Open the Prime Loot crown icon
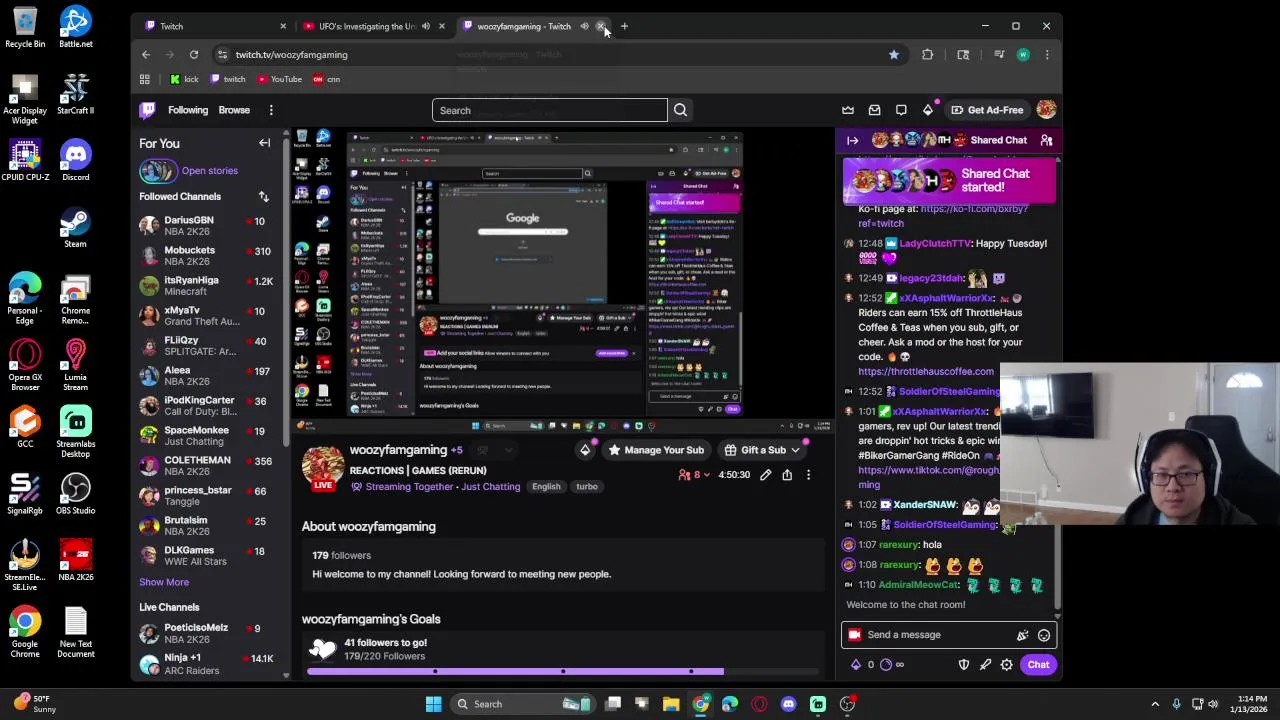 click(848, 110)
